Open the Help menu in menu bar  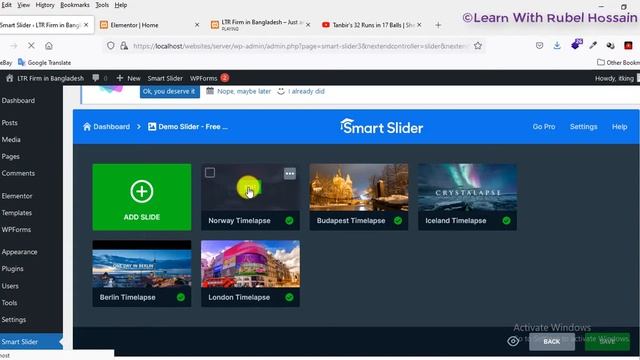click(120, 5)
